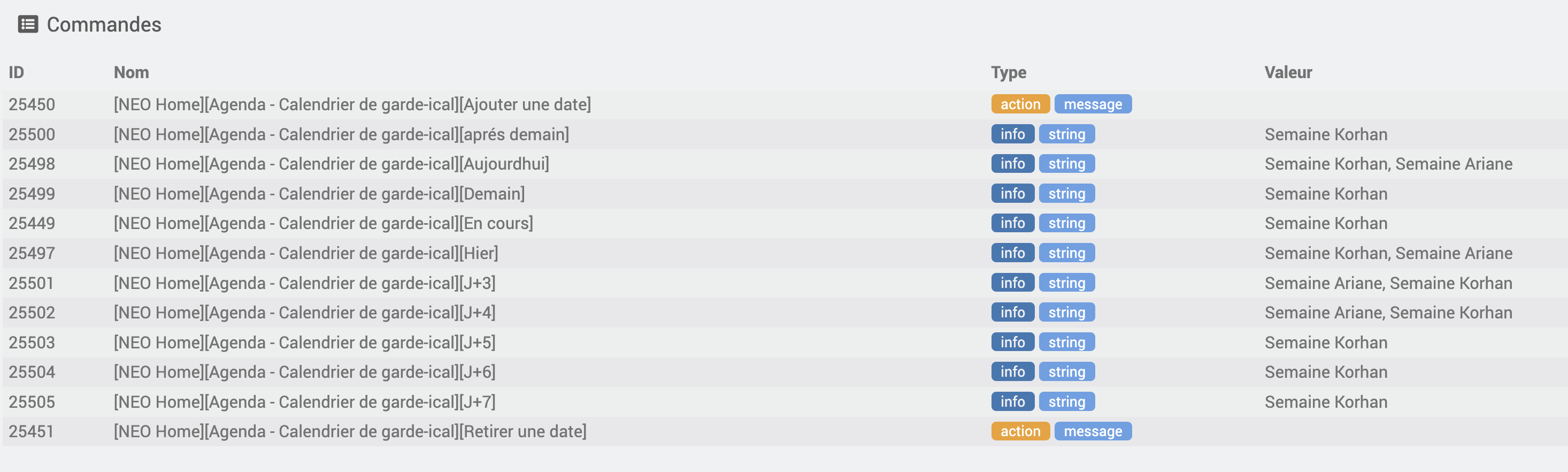The width and height of the screenshot is (1568, 472).
Task: Click the J+3 command name
Action: (x=304, y=283)
